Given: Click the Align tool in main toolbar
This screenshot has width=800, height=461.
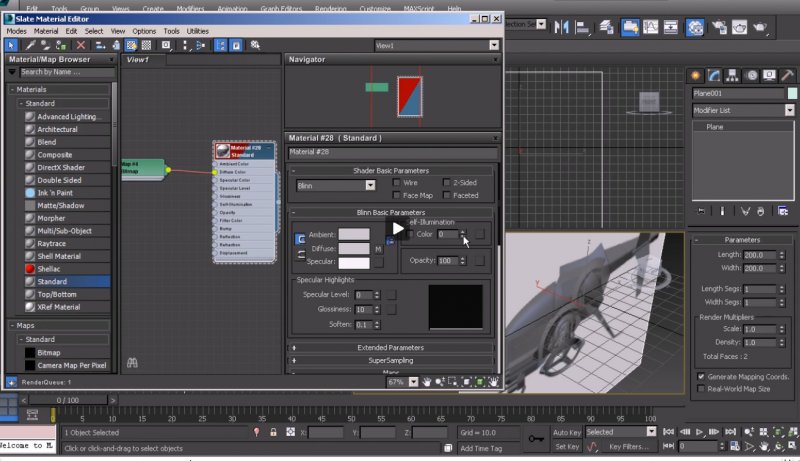Looking at the screenshot, I should tap(582, 27).
